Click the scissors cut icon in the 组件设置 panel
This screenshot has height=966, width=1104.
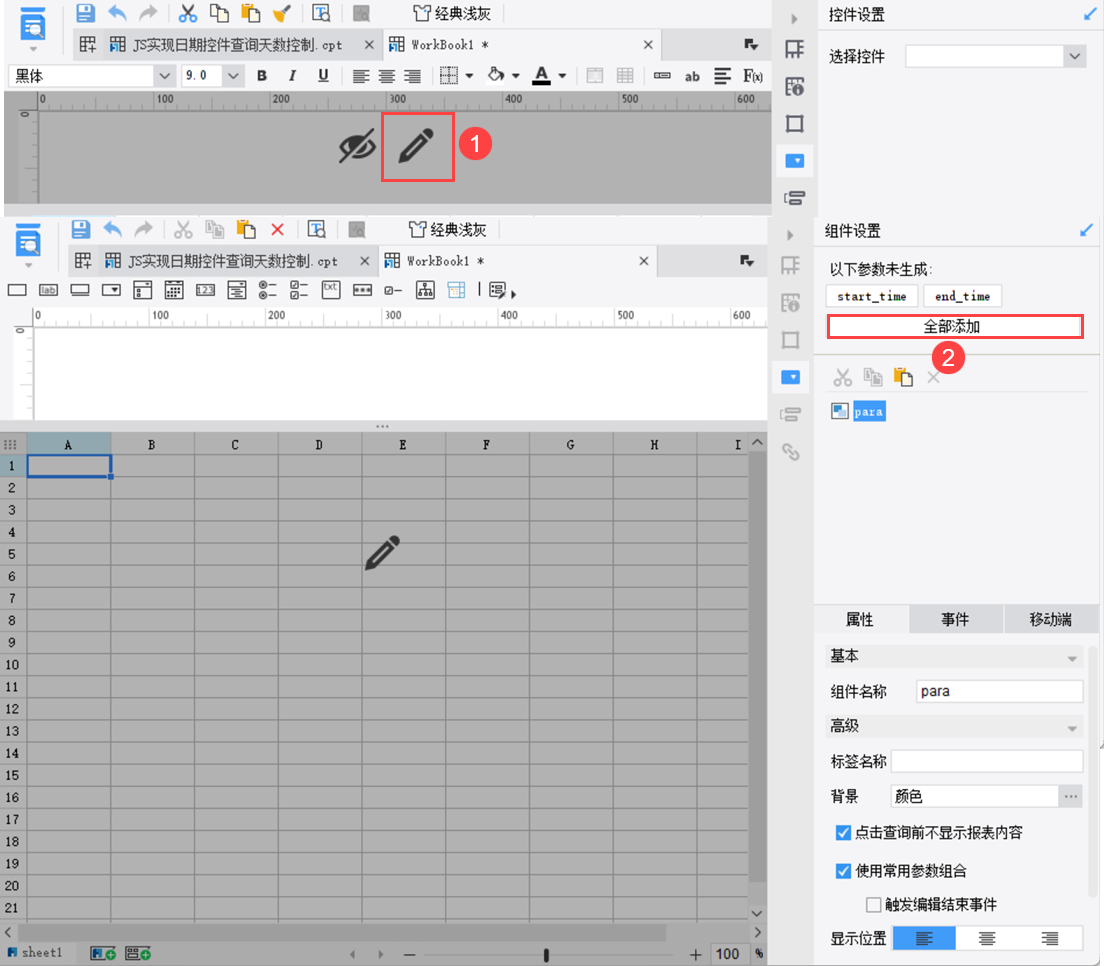[x=842, y=377]
